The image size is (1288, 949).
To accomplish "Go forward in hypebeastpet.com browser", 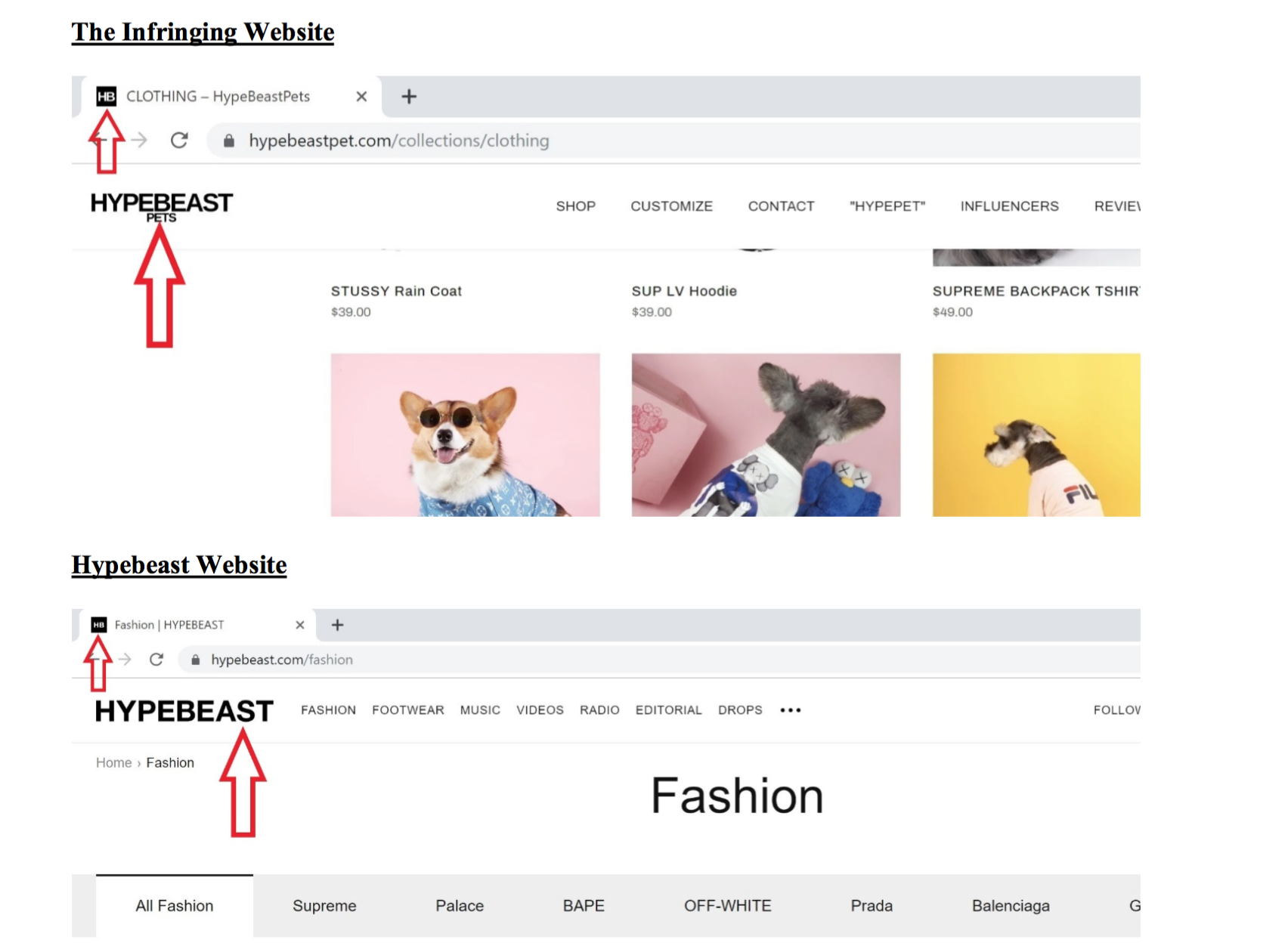I will [139, 141].
